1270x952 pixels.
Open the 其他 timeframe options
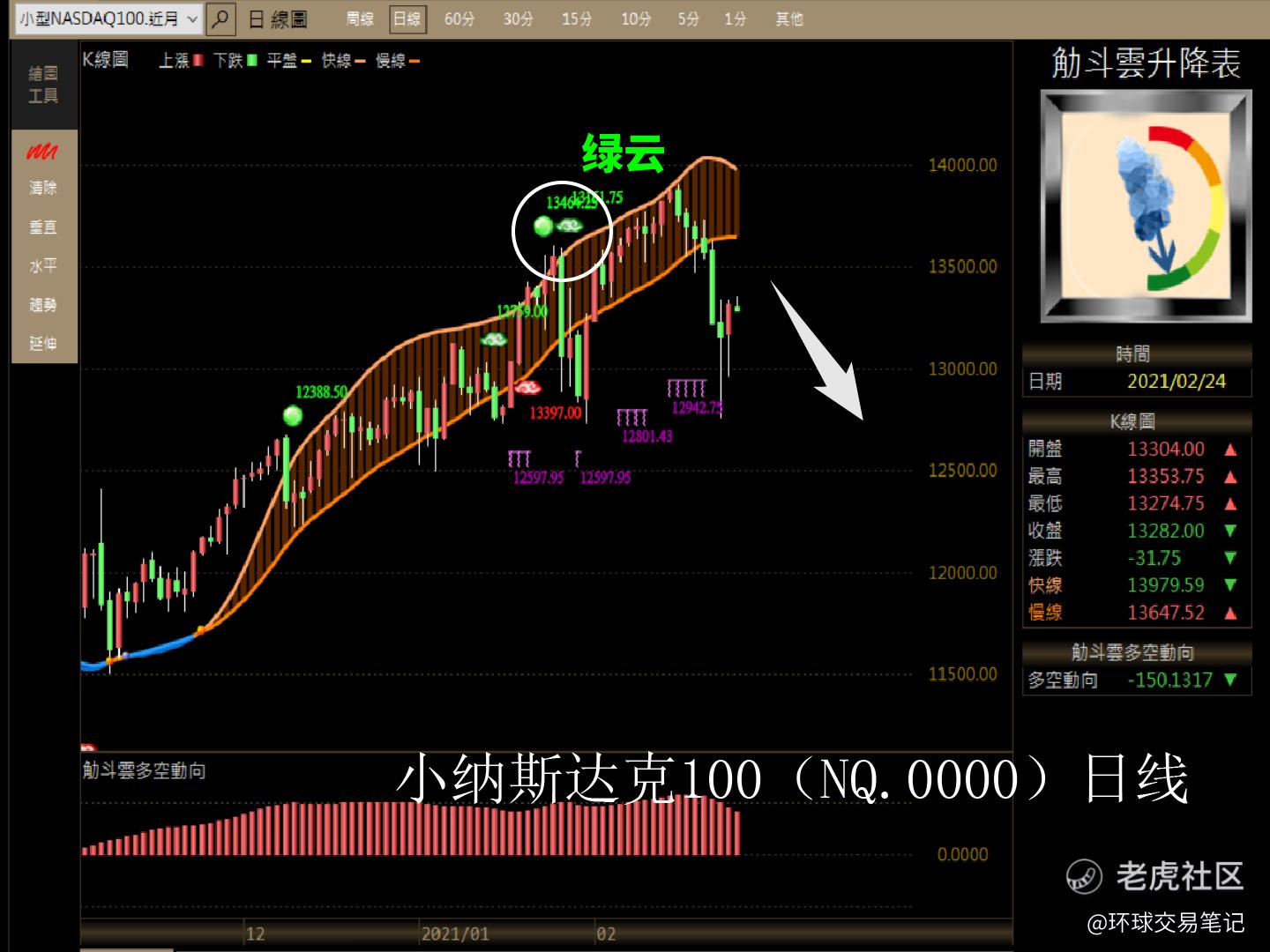click(x=789, y=19)
